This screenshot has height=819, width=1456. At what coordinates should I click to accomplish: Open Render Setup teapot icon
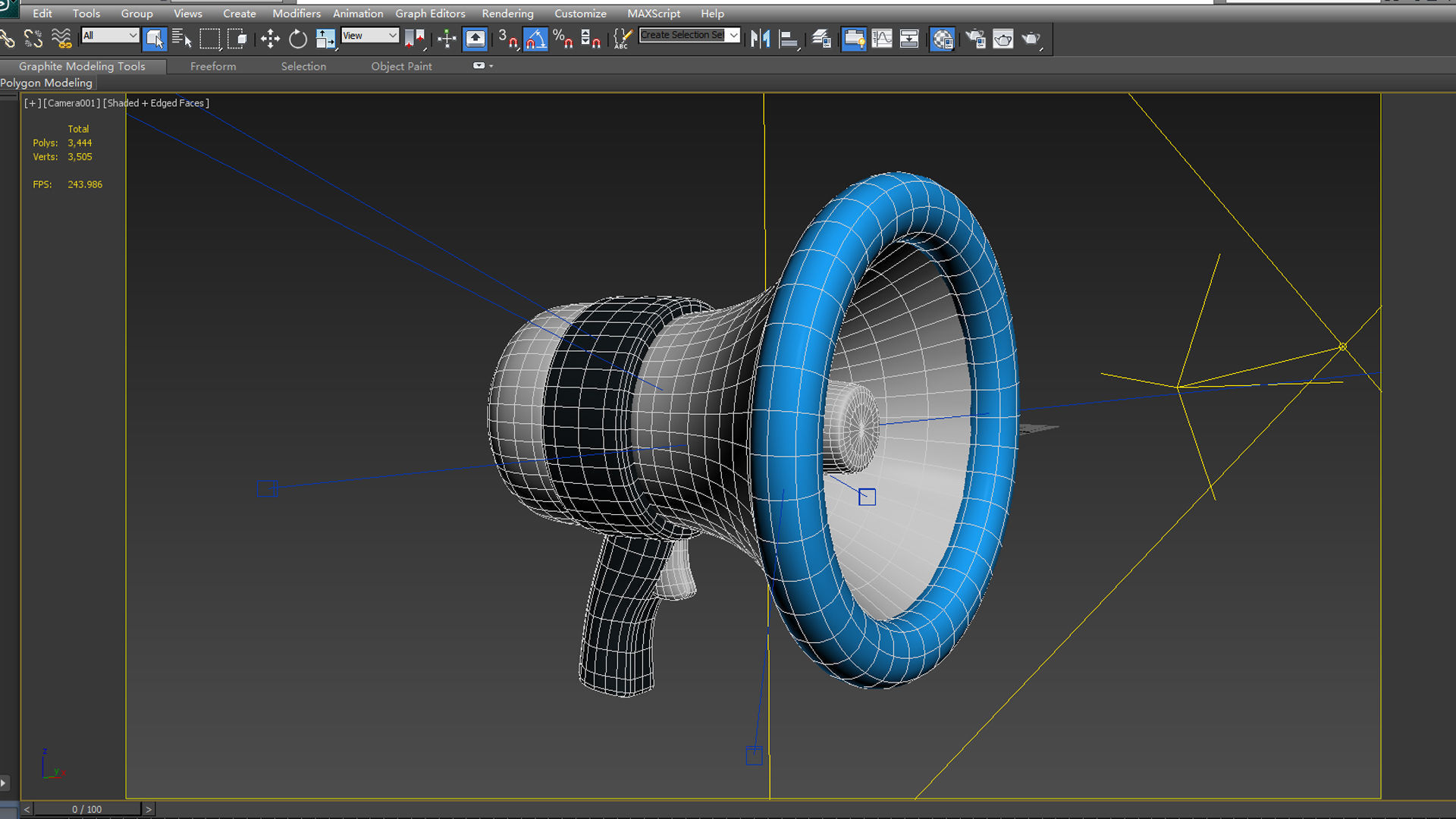(x=975, y=39)
